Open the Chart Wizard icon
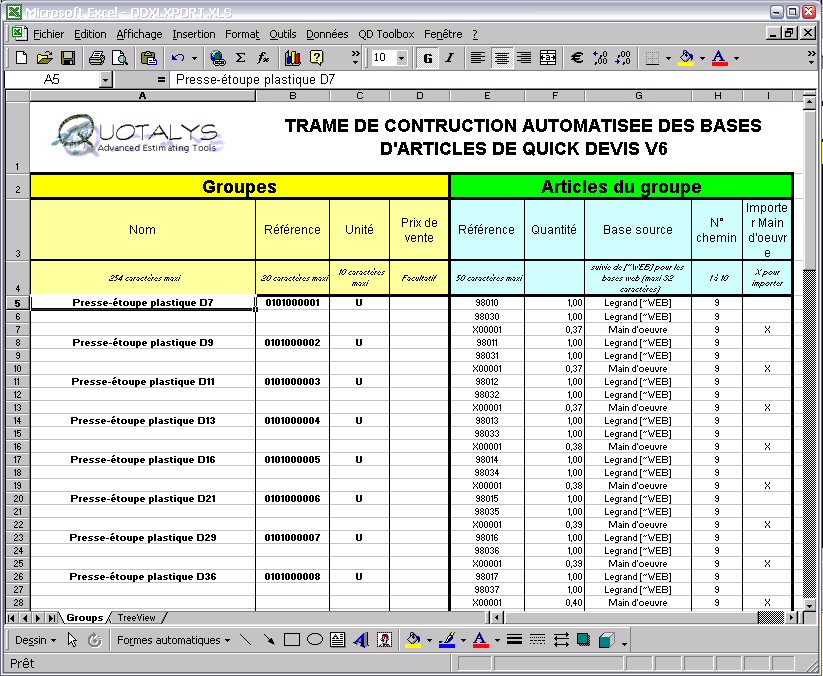The width and height of the screenshot is (823, 676). (x=293, y=58)
